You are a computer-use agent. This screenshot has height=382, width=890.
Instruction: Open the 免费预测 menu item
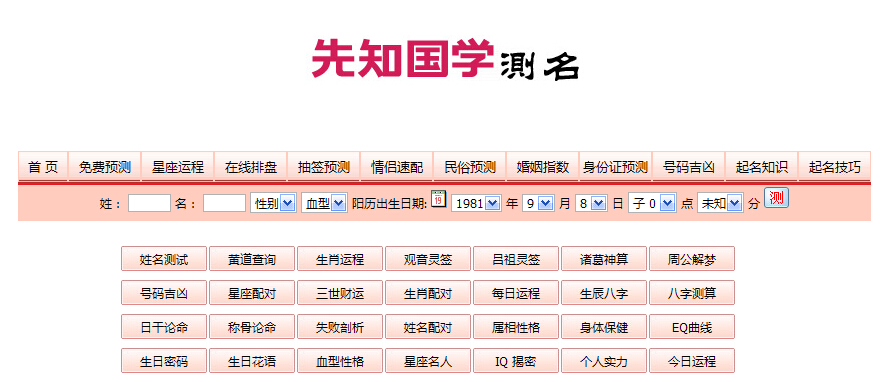[104, 167]
